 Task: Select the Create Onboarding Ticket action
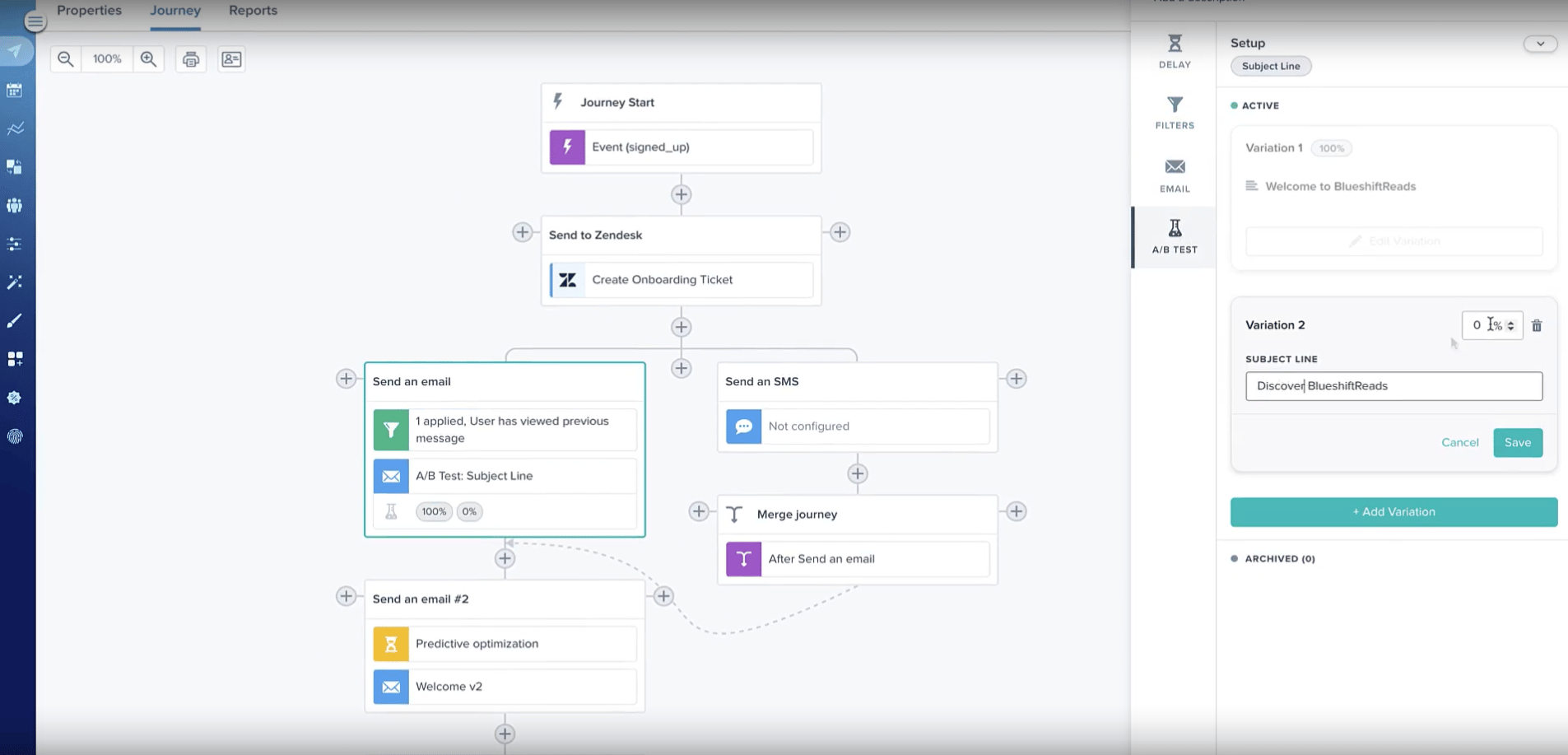(x=682, y=280)
